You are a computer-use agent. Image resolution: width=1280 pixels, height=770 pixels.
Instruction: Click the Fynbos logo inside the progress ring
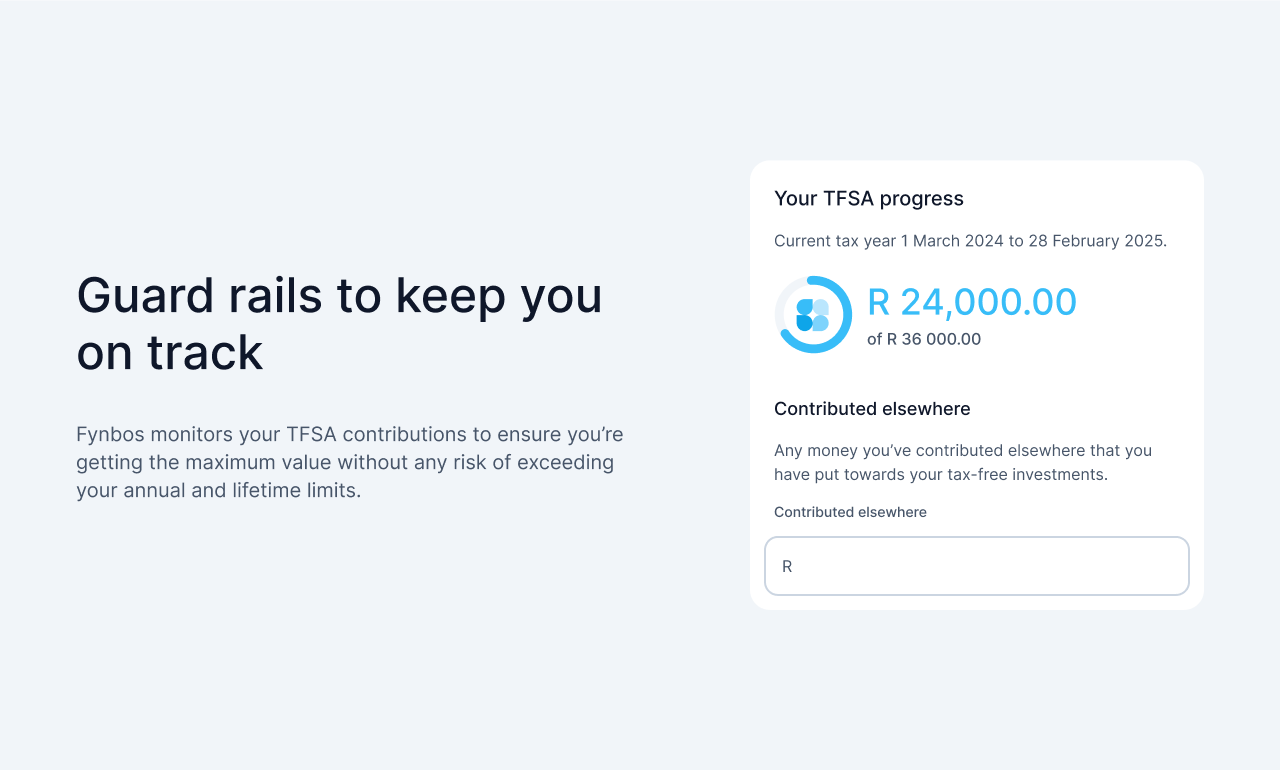pyautogui.click(x=813, y=315)
